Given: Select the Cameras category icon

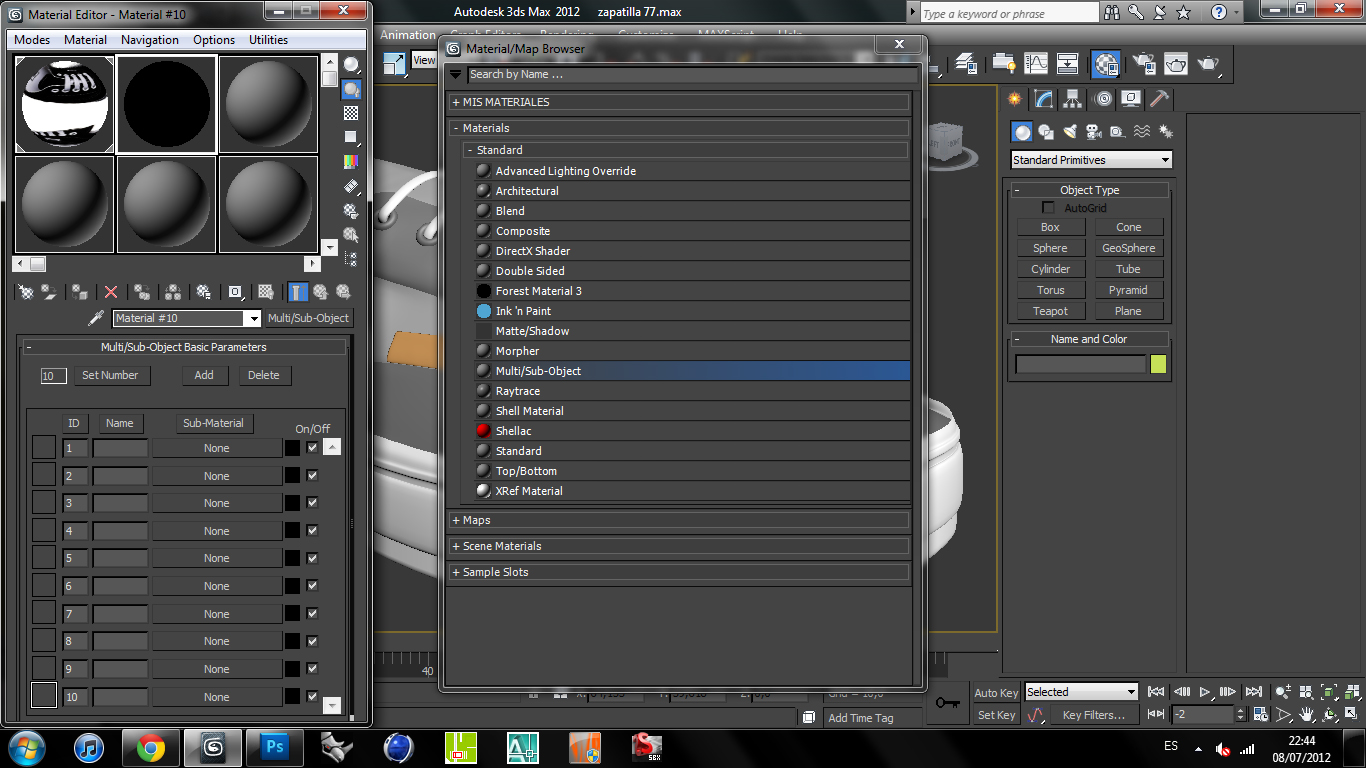Looking at the screenshot, I should 1093,132.
